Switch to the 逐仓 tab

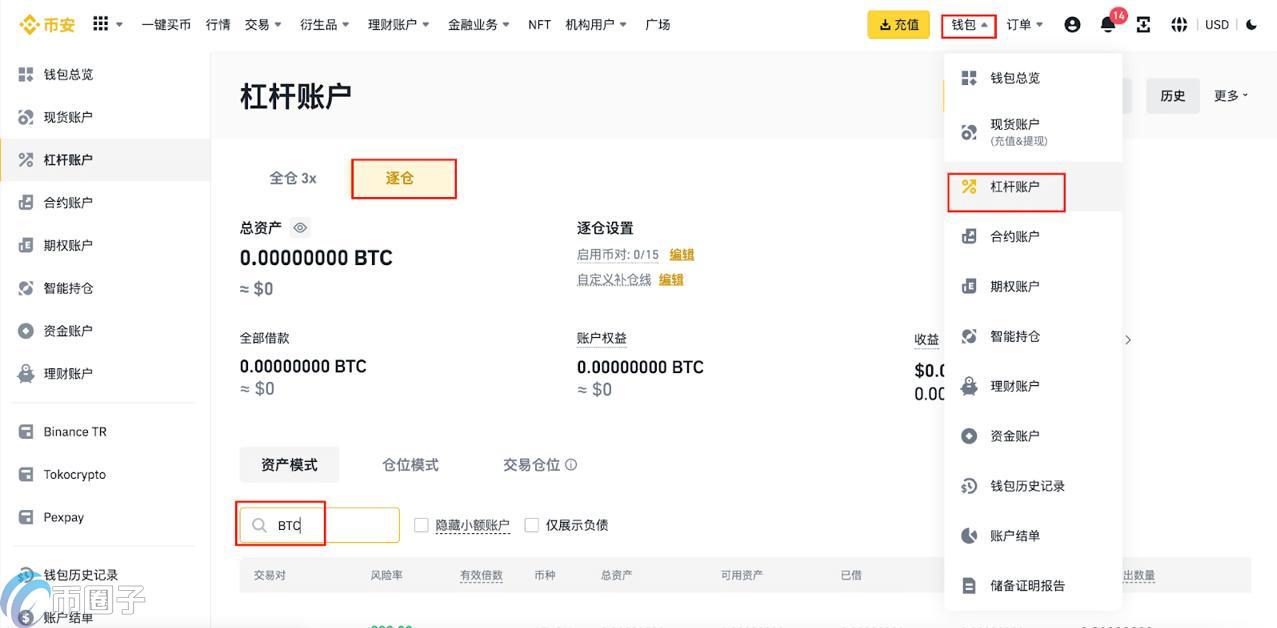pyautogui.click(x=402, y=178)
